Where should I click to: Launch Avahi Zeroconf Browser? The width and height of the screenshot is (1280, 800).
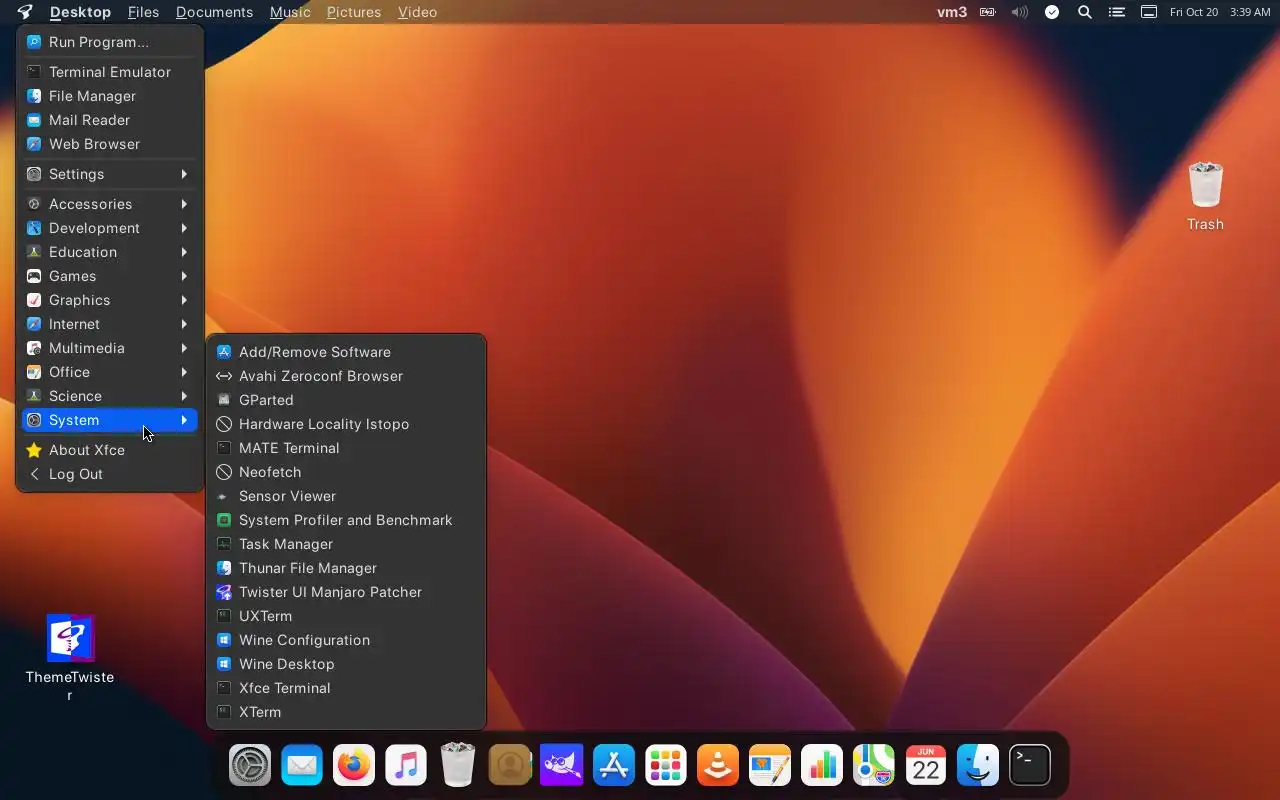(346, 376)
